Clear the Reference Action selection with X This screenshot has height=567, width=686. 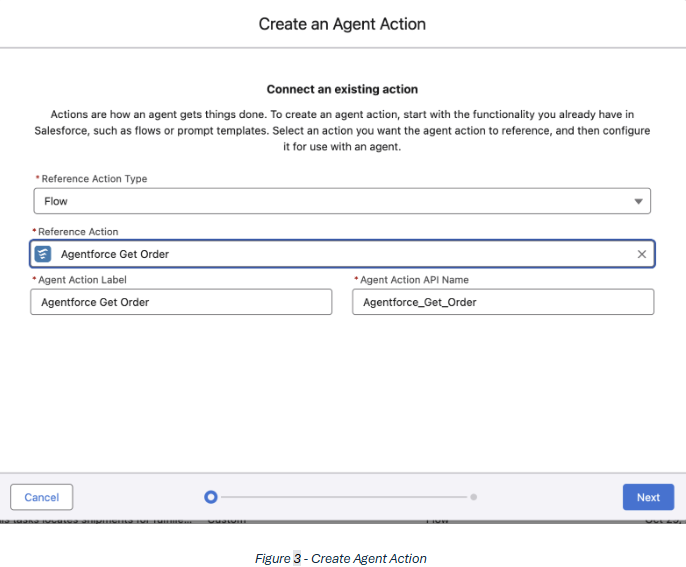[641, 254]
